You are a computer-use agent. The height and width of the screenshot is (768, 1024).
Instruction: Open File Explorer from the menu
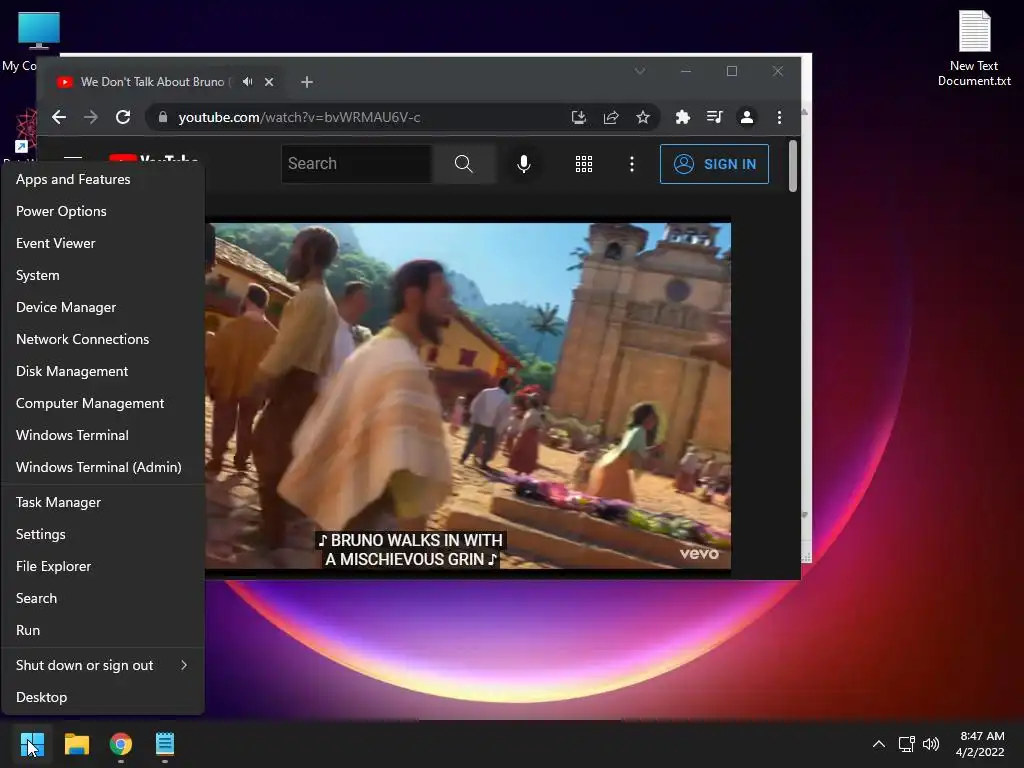tap(103, 566)
